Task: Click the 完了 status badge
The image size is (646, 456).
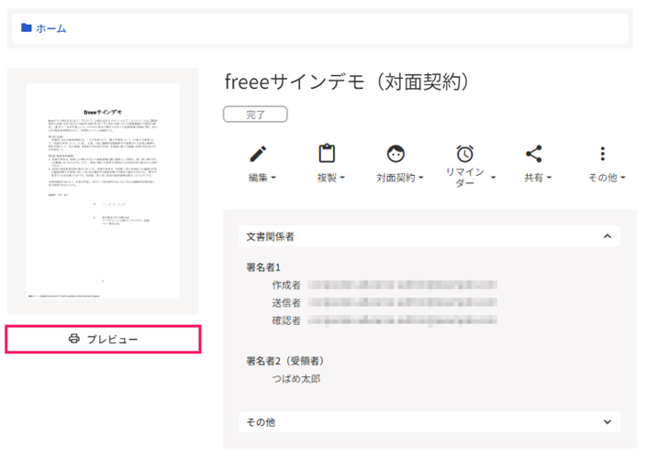Action: point(255,115)
